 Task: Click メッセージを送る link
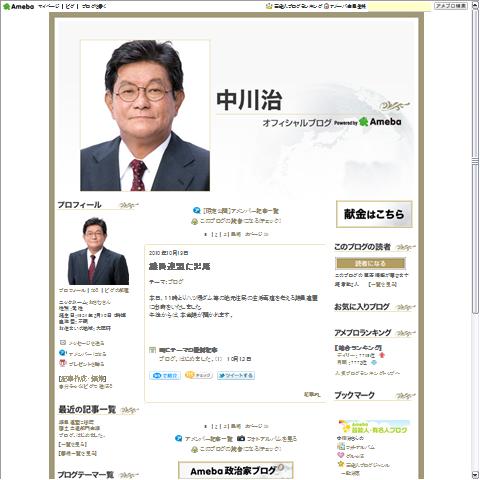(86, 343)
